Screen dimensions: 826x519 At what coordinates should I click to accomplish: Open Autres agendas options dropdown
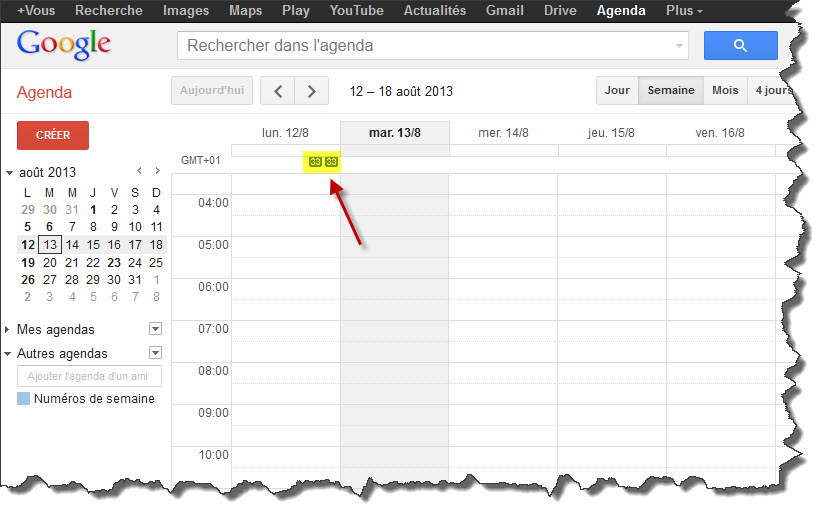(155, 352)
